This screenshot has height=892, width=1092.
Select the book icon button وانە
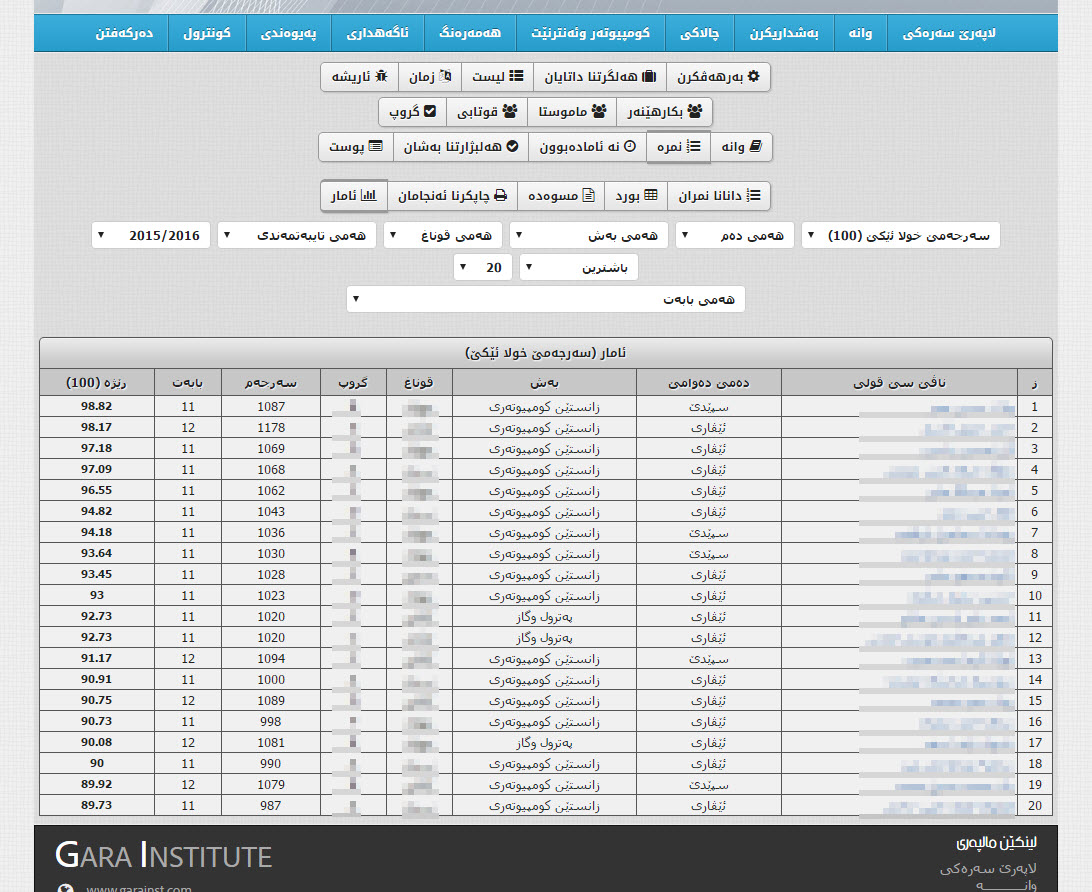point(741,147)
